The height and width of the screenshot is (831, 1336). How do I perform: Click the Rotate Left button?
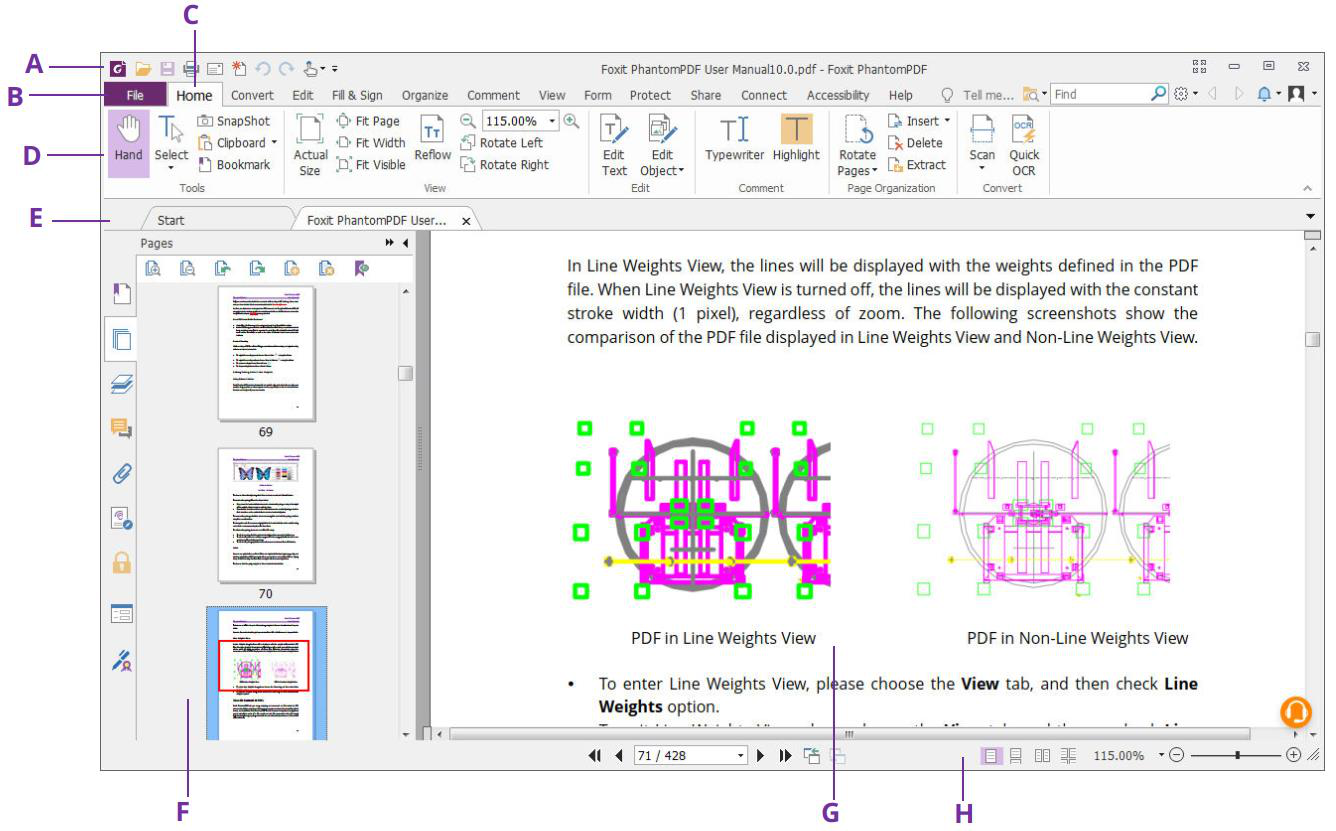click(x=502, y=143)
